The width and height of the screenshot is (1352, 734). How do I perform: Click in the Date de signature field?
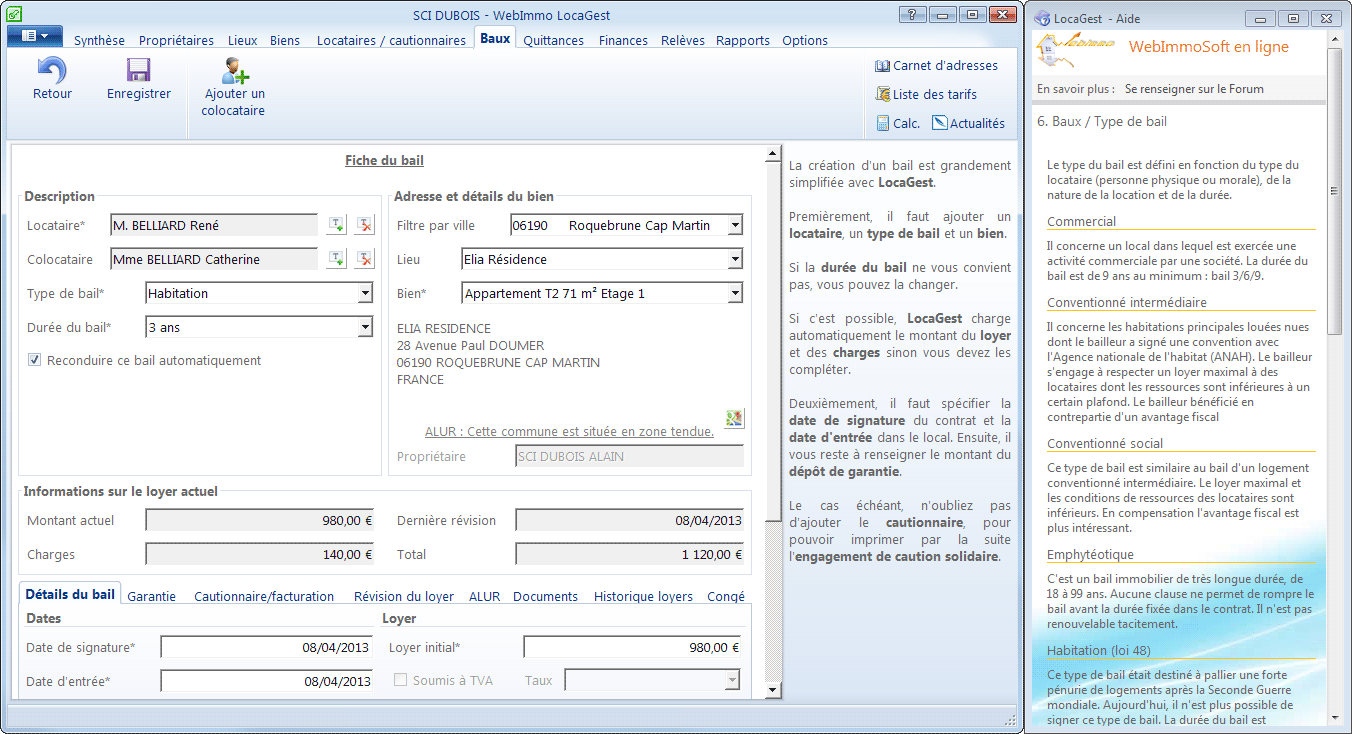coord(266,648)
